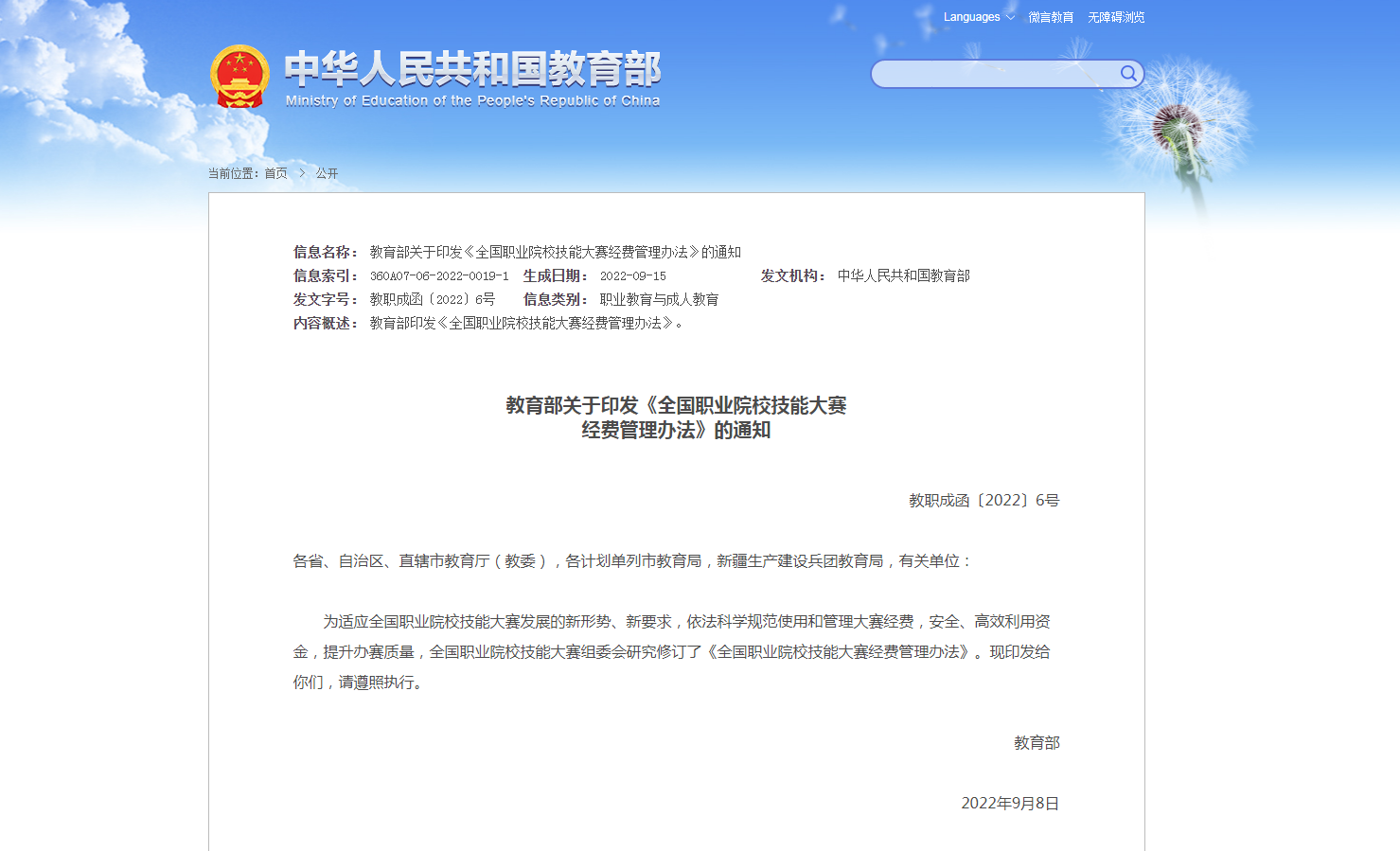The height and width of the screenshot is (851, 1400).
Task: Open the 微言教育 link
Action: coord(1051,17)
